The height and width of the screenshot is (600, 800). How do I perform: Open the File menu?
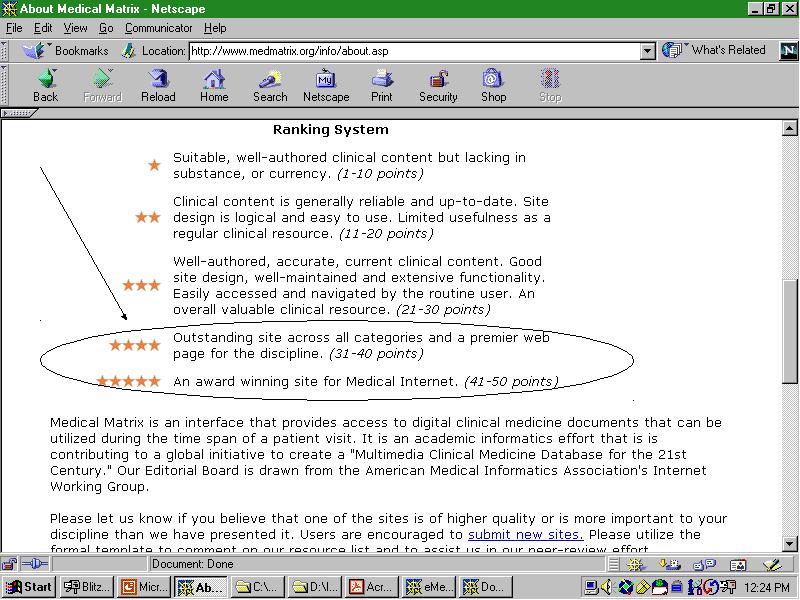pos(14,28)
